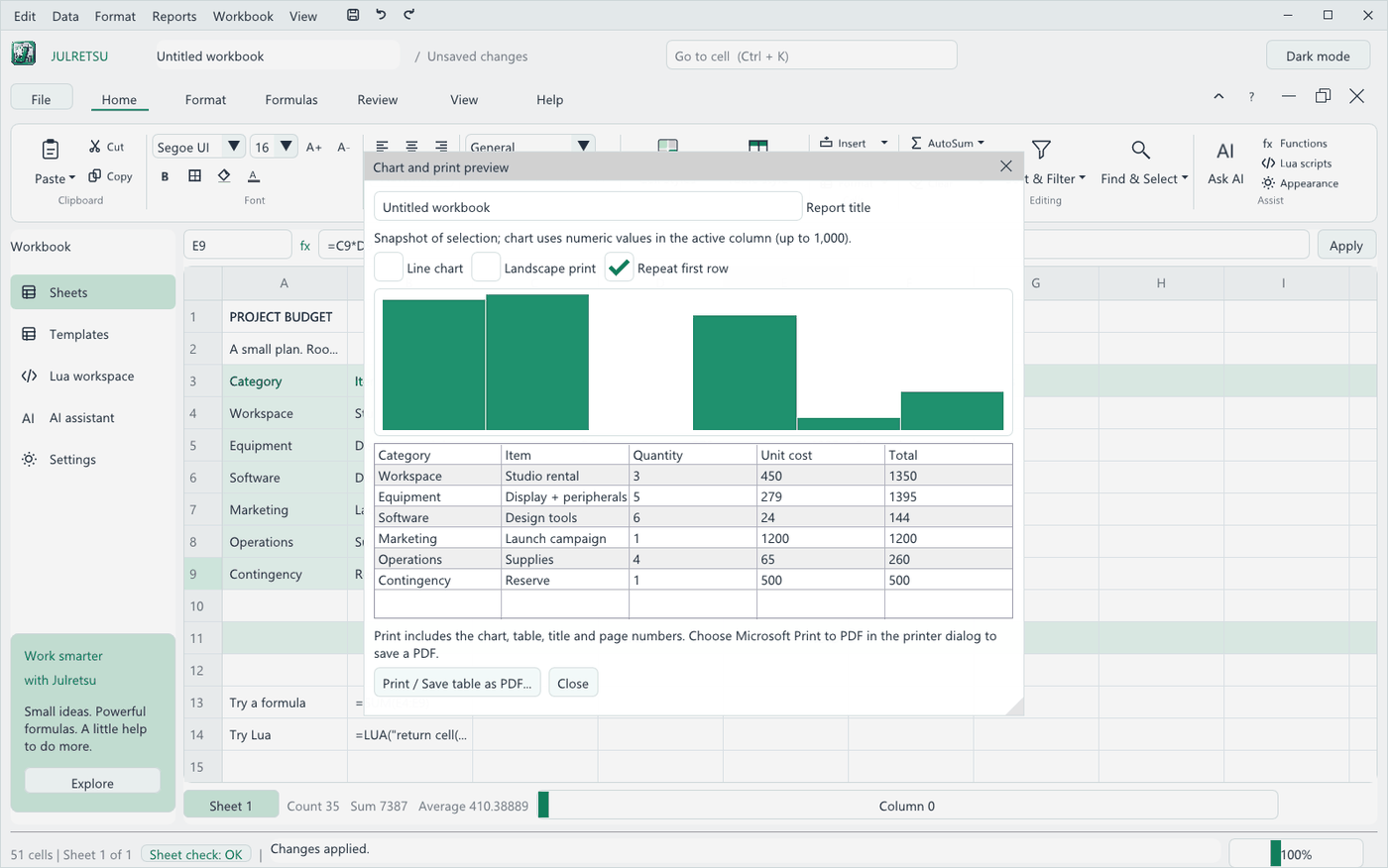Open Templates in the Workbook sidebar

93,335
